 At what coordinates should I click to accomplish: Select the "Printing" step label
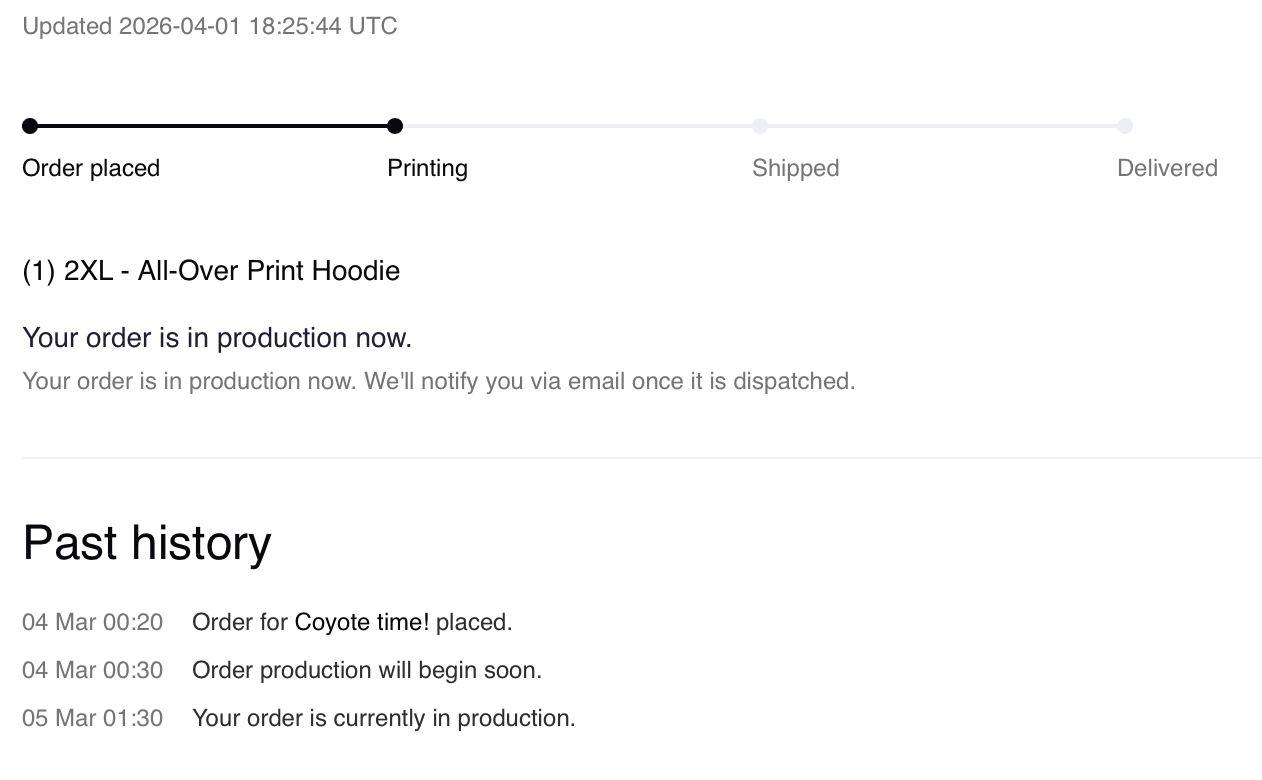[x=427, y=168]
